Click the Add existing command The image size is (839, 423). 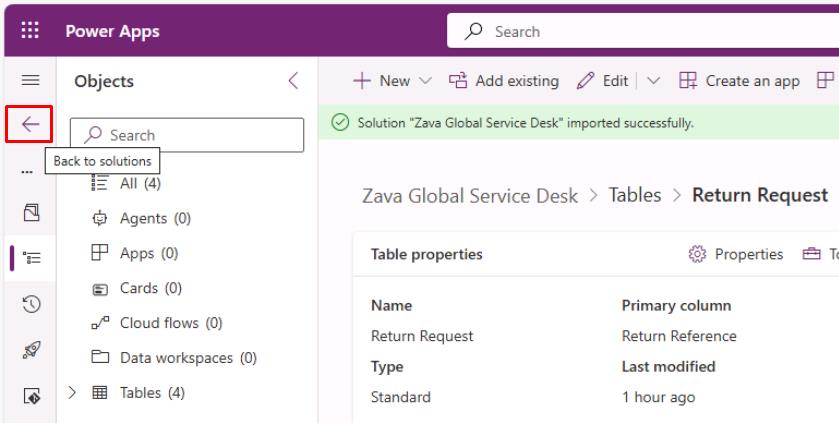(x=504, y=81)
